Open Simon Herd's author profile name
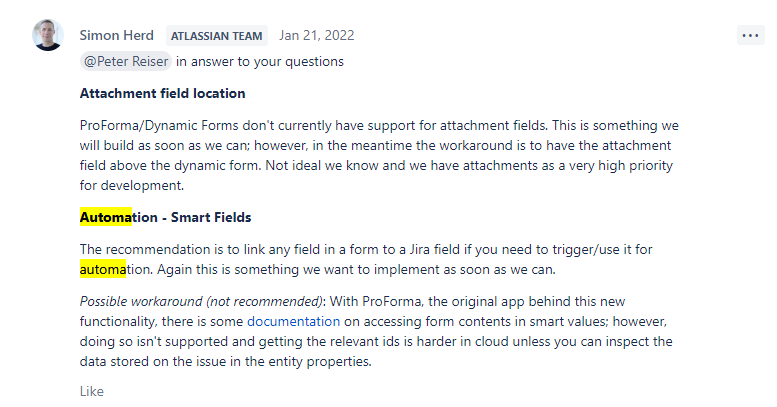The width and height of the screenshot is (777, 407). pos(116,36)
